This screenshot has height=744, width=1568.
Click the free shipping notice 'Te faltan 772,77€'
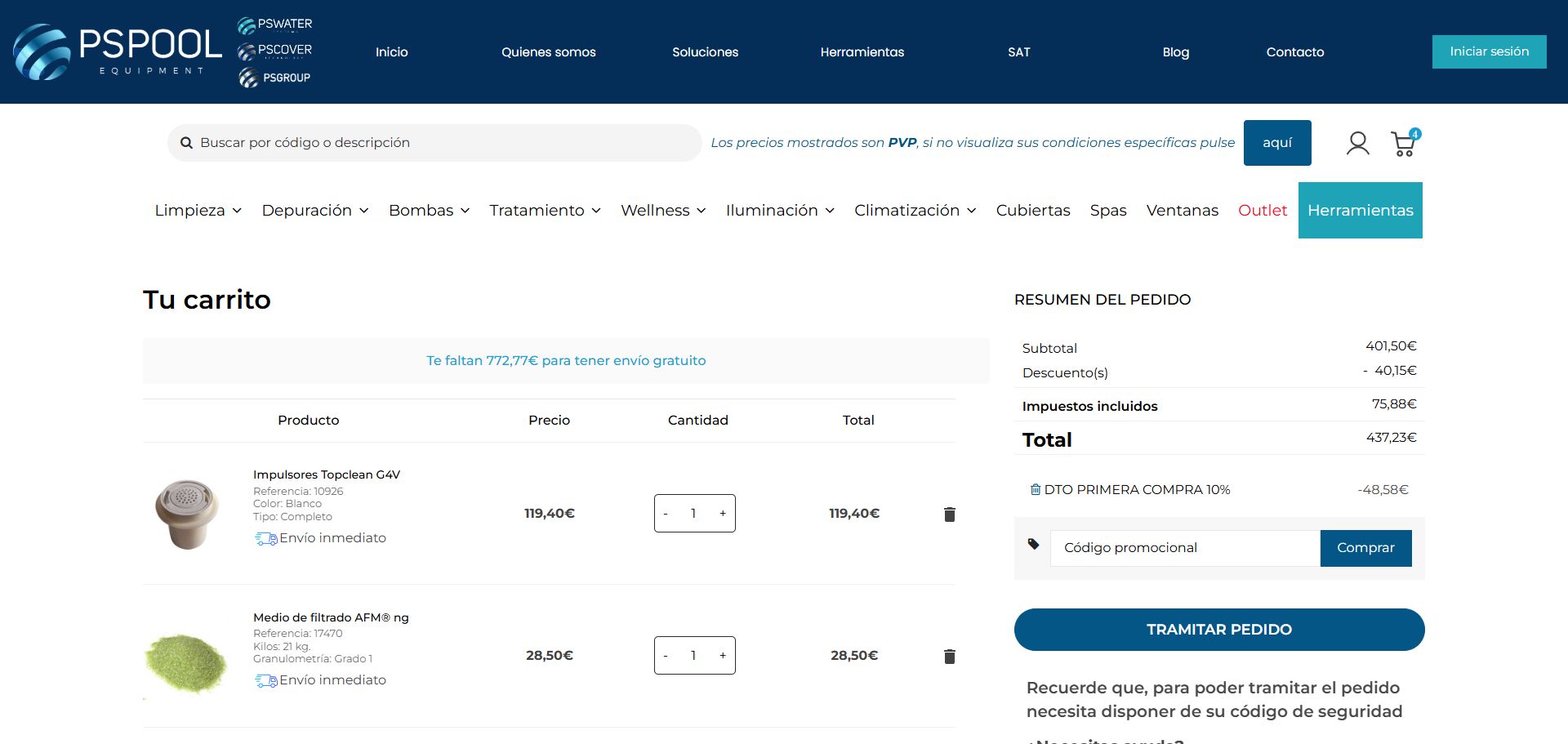coord(566,361)
